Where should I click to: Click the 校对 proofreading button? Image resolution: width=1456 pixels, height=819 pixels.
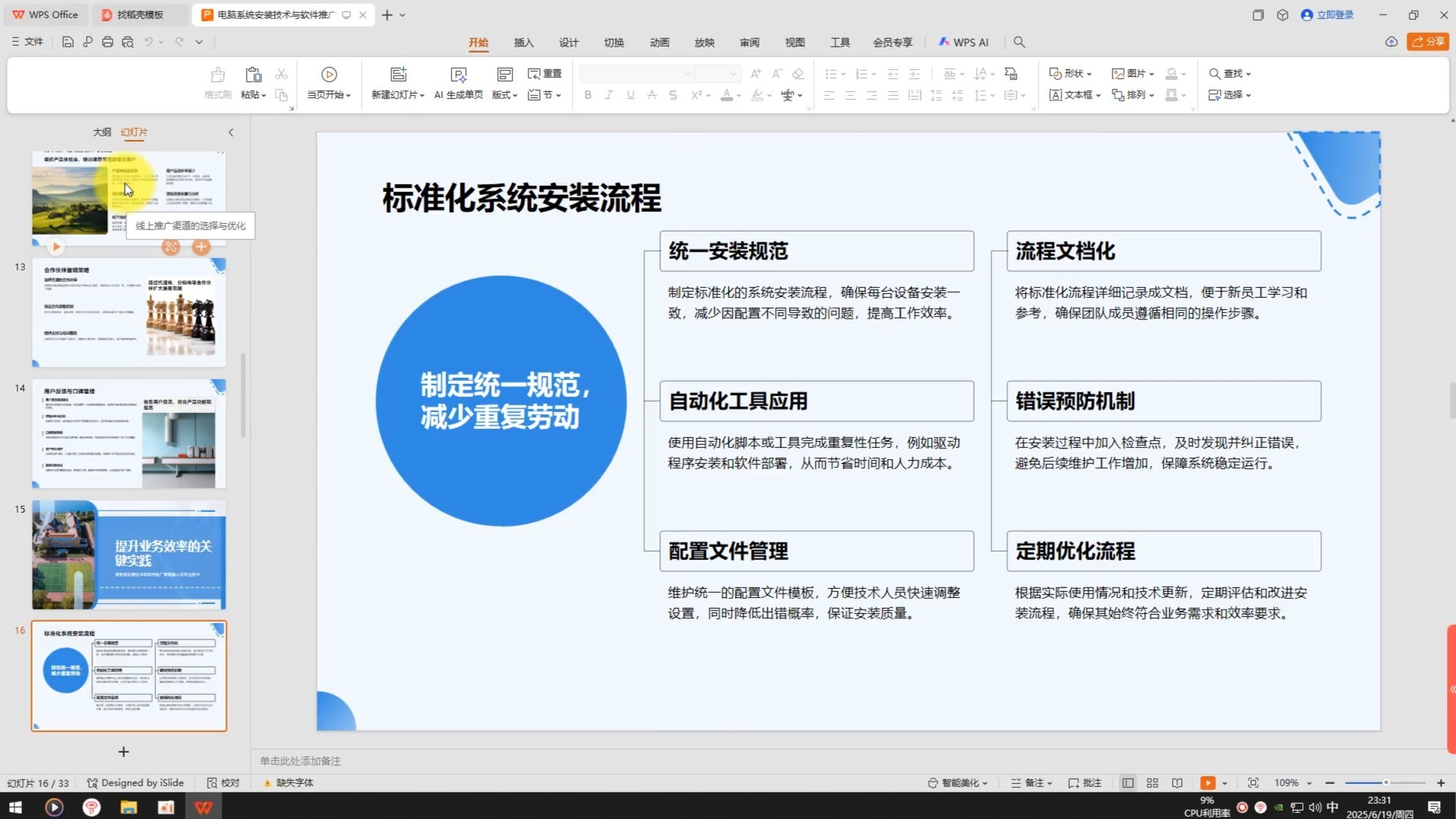pyautogui.click(x=224, y=782)
